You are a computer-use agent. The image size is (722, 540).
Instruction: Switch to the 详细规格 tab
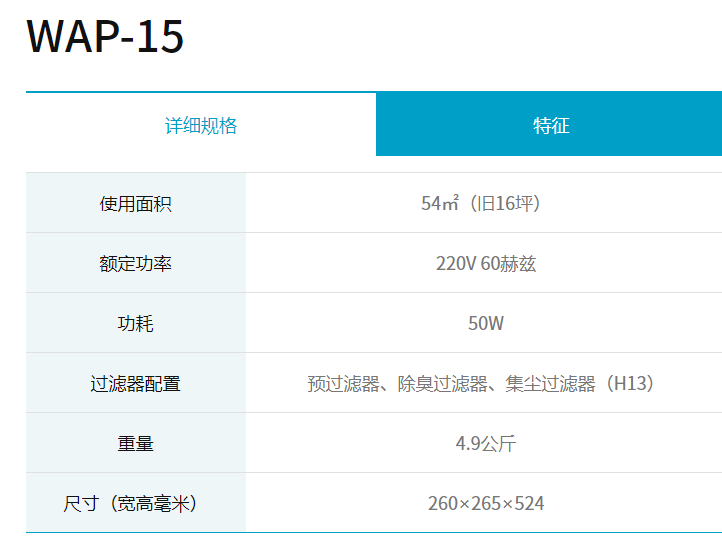coord(201,126)
